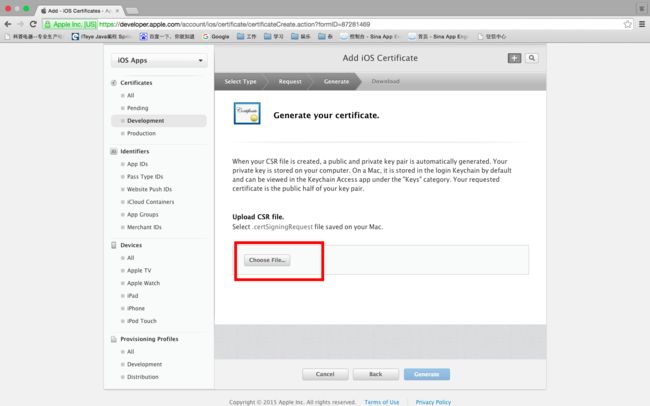The image size is (650, 406).
Task: Open iPad devices
Action: [133, 296]
